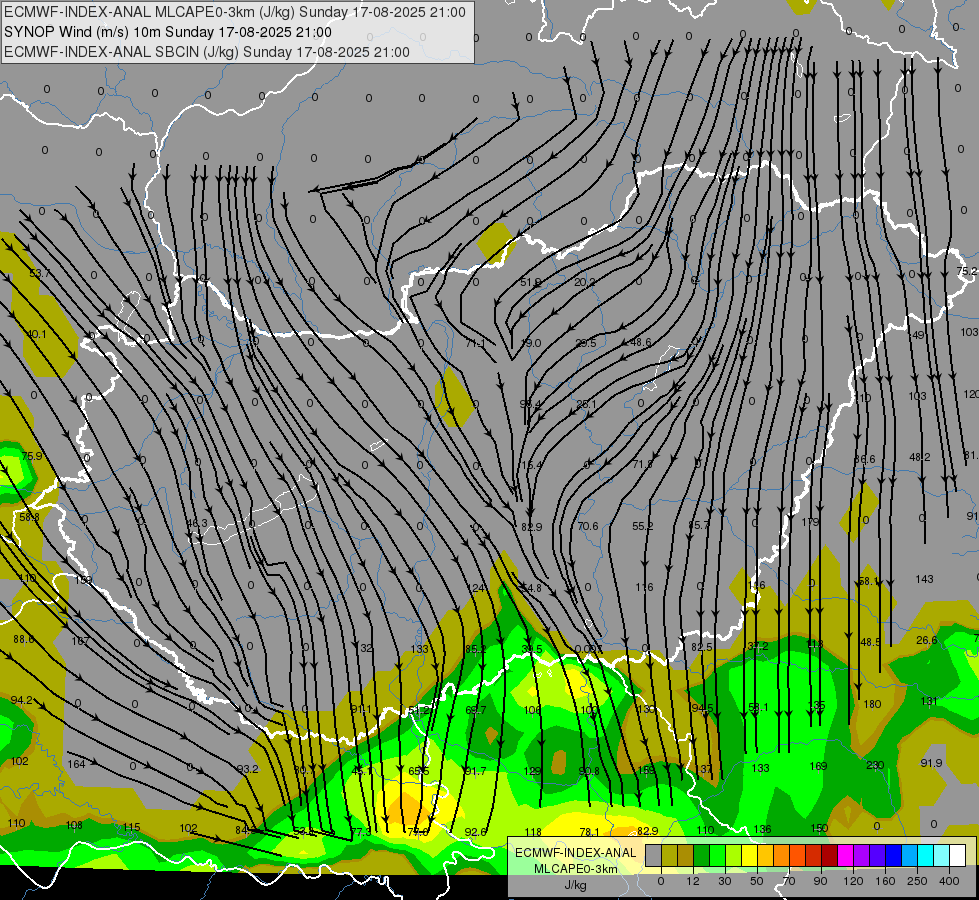This screenshot has width=979, height=900.
Task: Click the grid value 169
Action: [x=818, y=766]
